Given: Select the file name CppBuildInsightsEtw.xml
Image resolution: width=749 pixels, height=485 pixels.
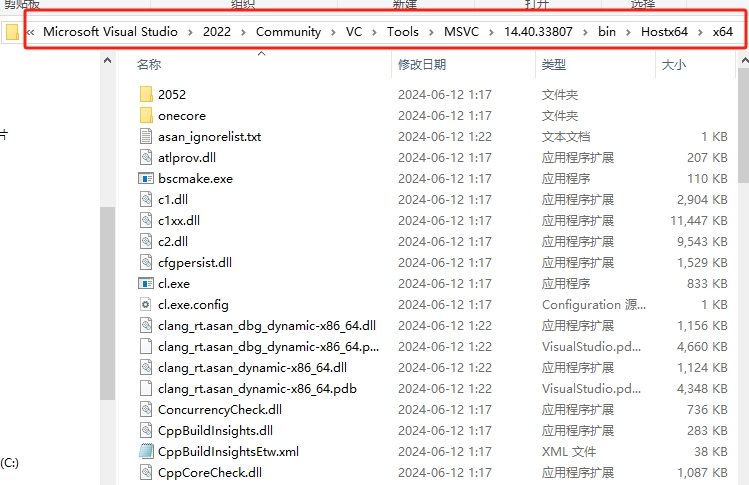Looking at the screenshot, I should (x=228, y=452).
